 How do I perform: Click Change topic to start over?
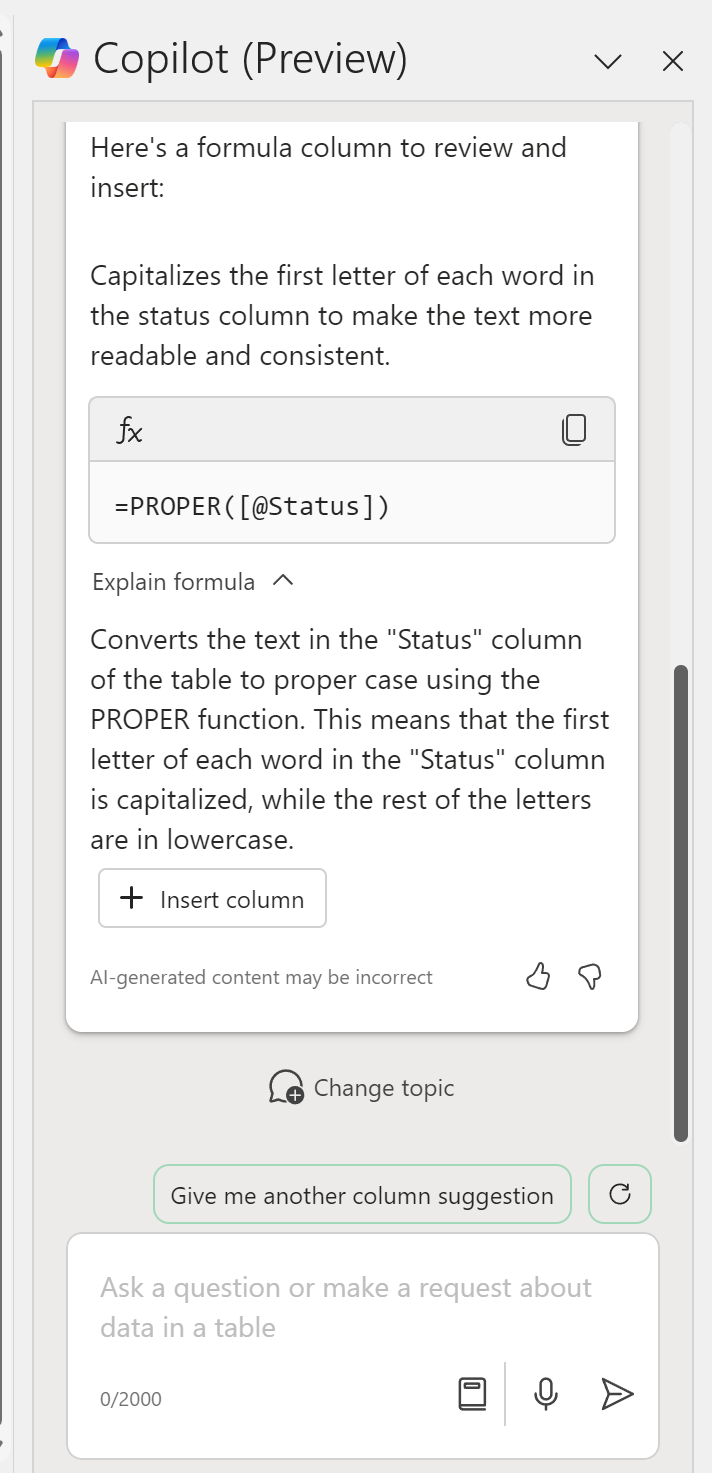click(362, 1088)
